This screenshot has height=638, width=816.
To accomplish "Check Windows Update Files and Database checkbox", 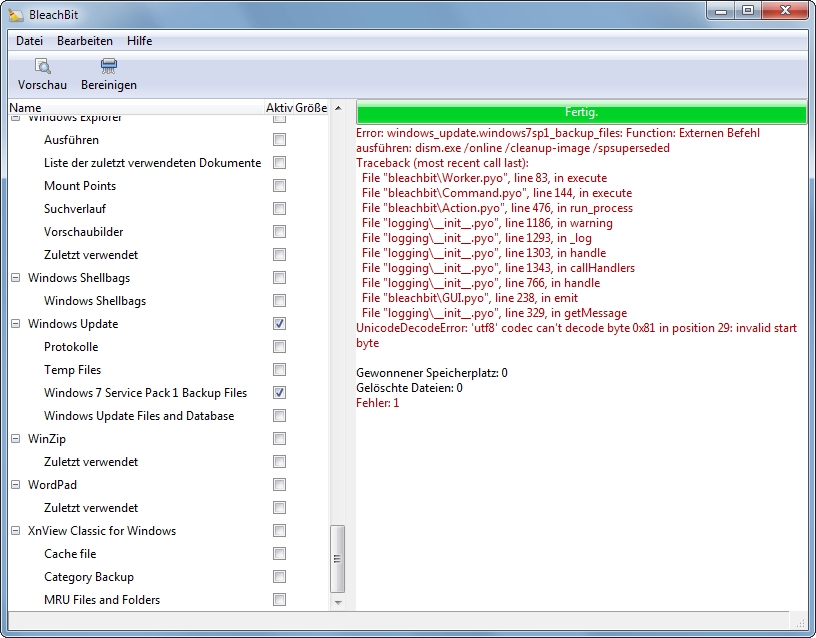I will [279, 415].
